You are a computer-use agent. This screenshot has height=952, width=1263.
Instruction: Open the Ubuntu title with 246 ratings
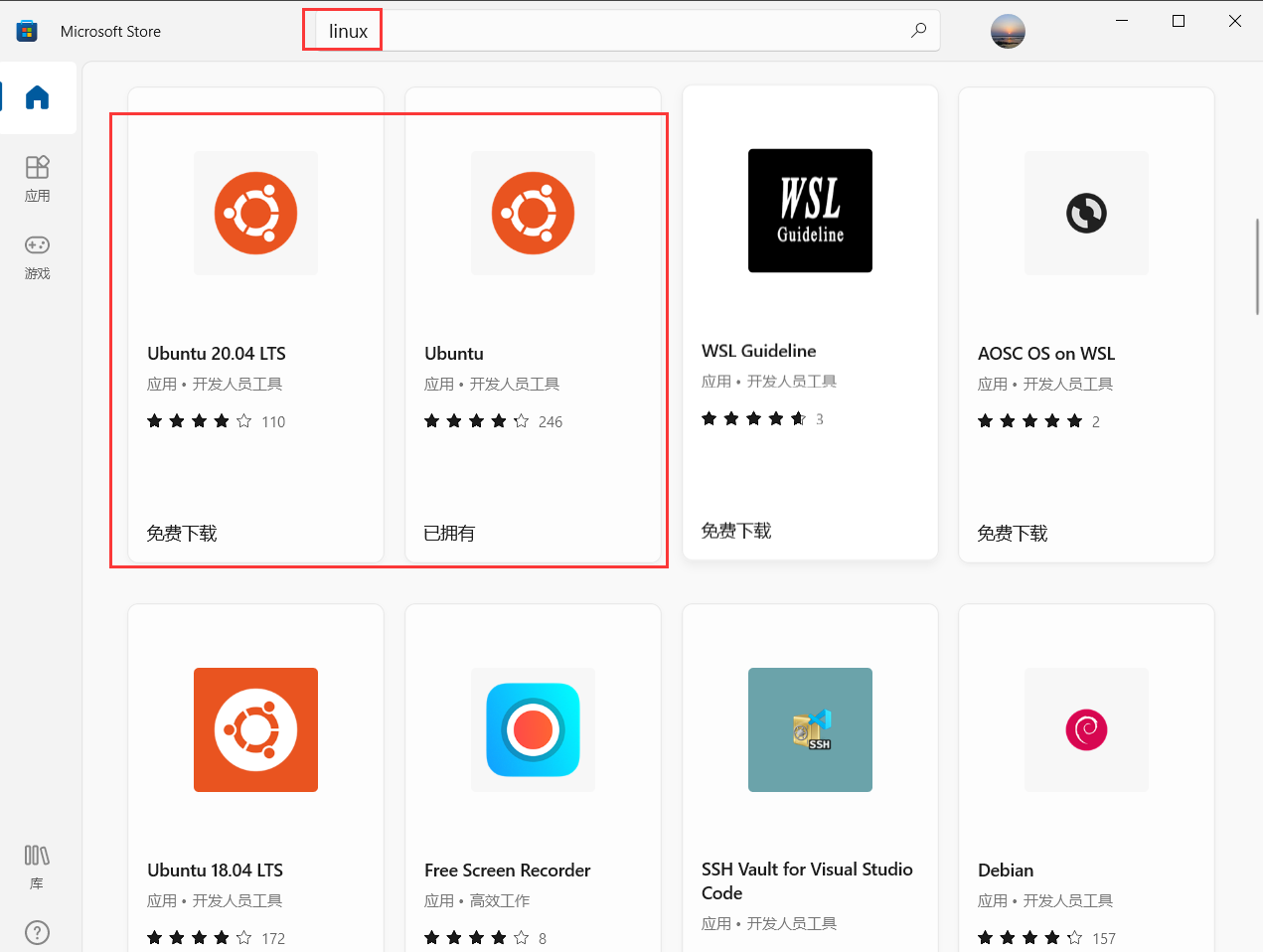pos(454,354)
